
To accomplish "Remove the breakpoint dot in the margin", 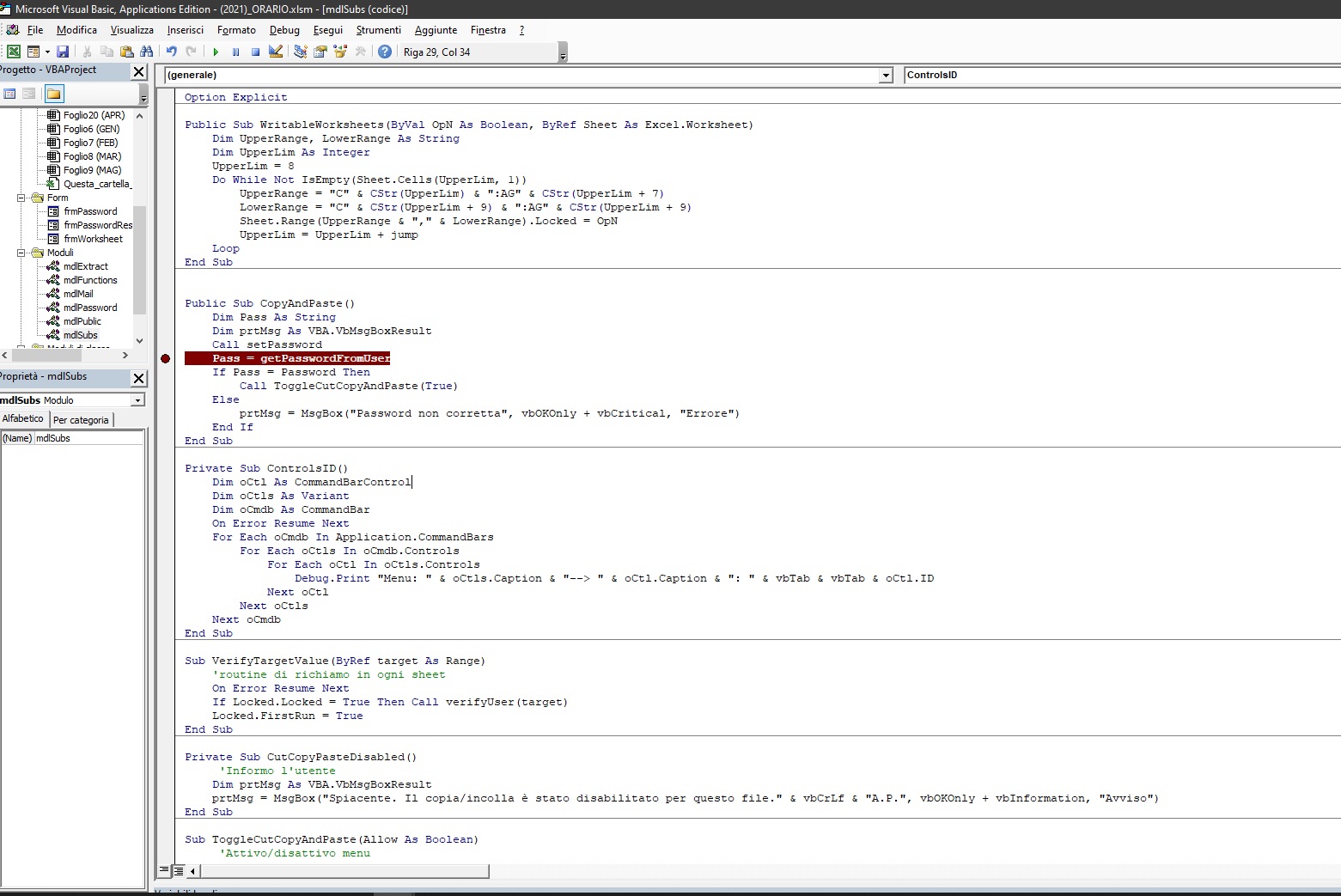I will tap(166, 358).
